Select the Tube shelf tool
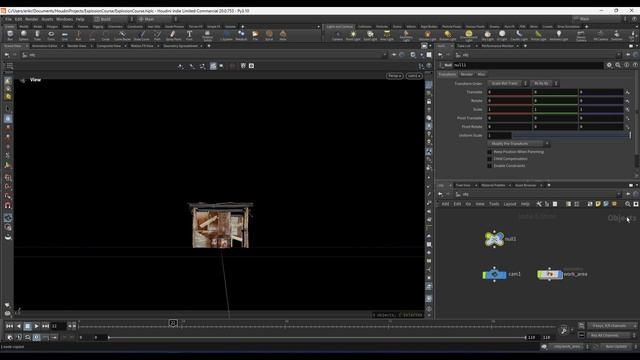The width and height of the screenshot is (640, 360). (37, 36)
